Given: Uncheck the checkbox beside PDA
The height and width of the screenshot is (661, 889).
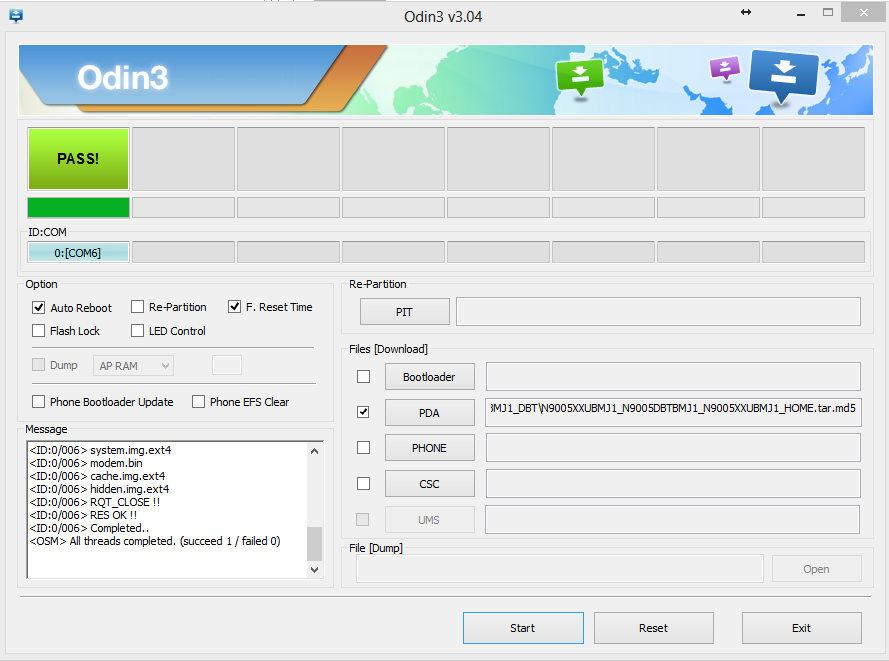Looking at the screenshot, I should pos(363,412).
